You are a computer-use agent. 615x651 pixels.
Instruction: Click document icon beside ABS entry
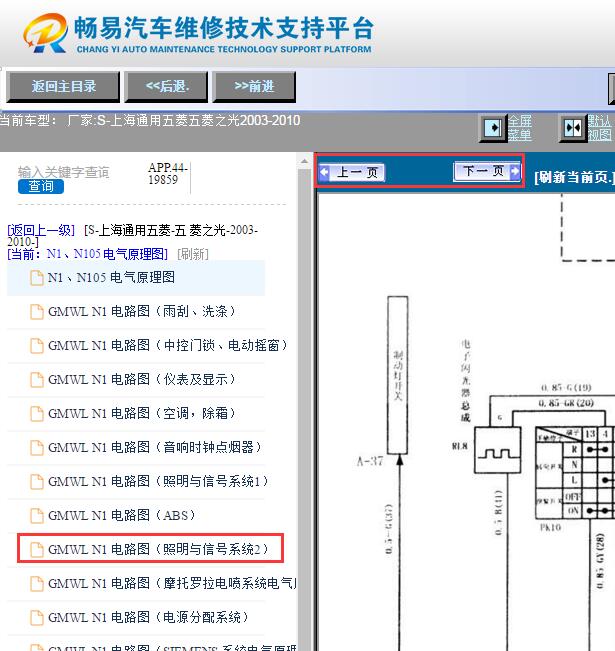(x=37, y=516)
